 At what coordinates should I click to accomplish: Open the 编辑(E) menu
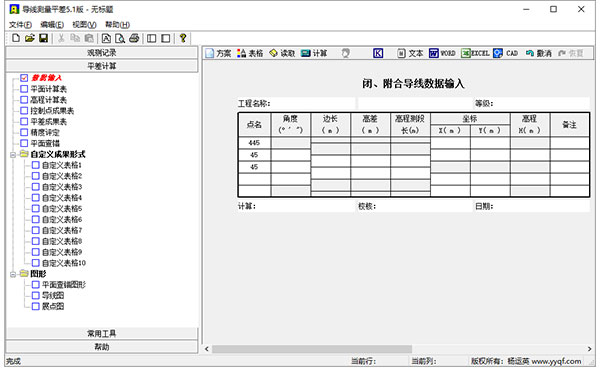pos(52,25)
